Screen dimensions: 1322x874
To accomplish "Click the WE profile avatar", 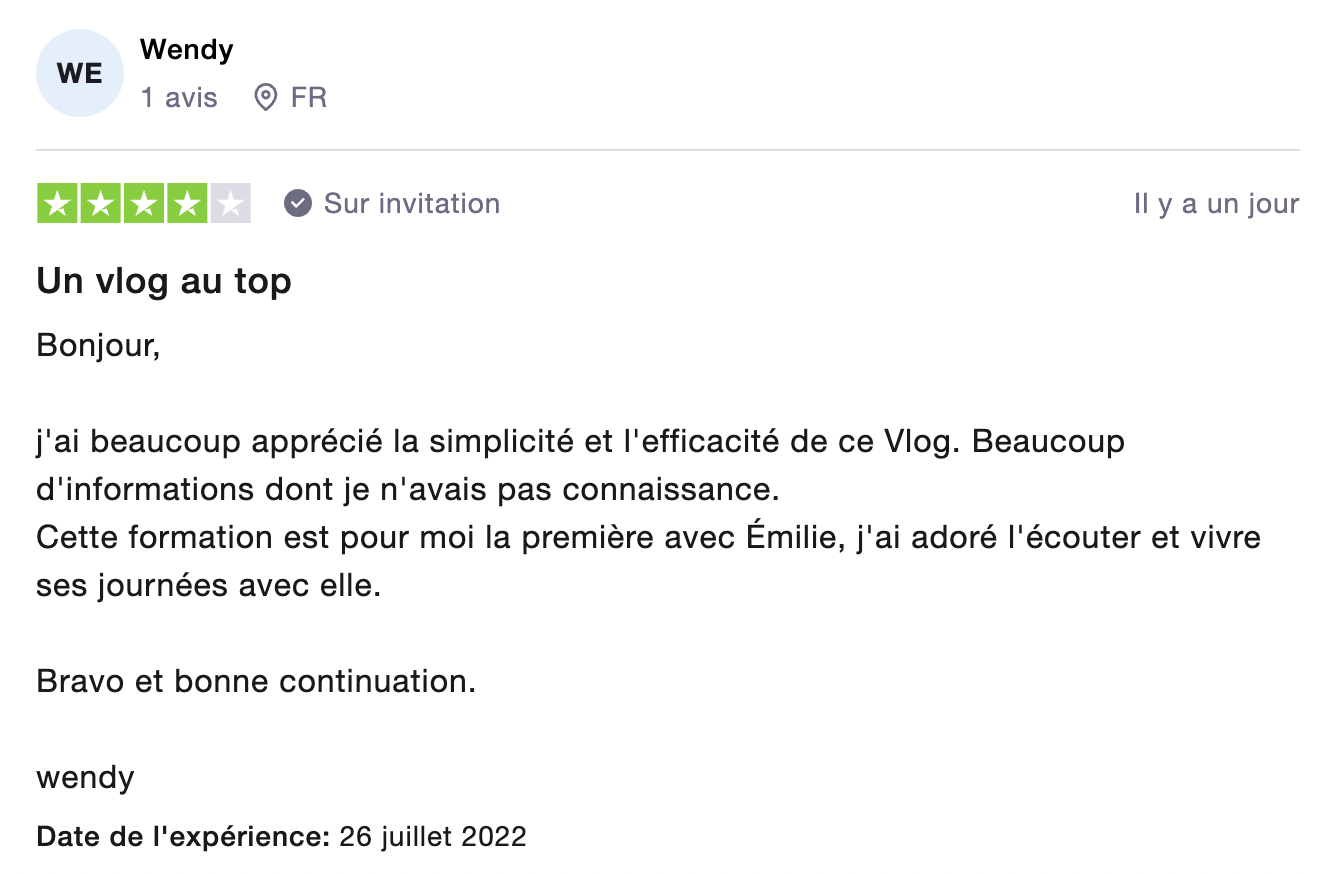I will coord(79,74).
